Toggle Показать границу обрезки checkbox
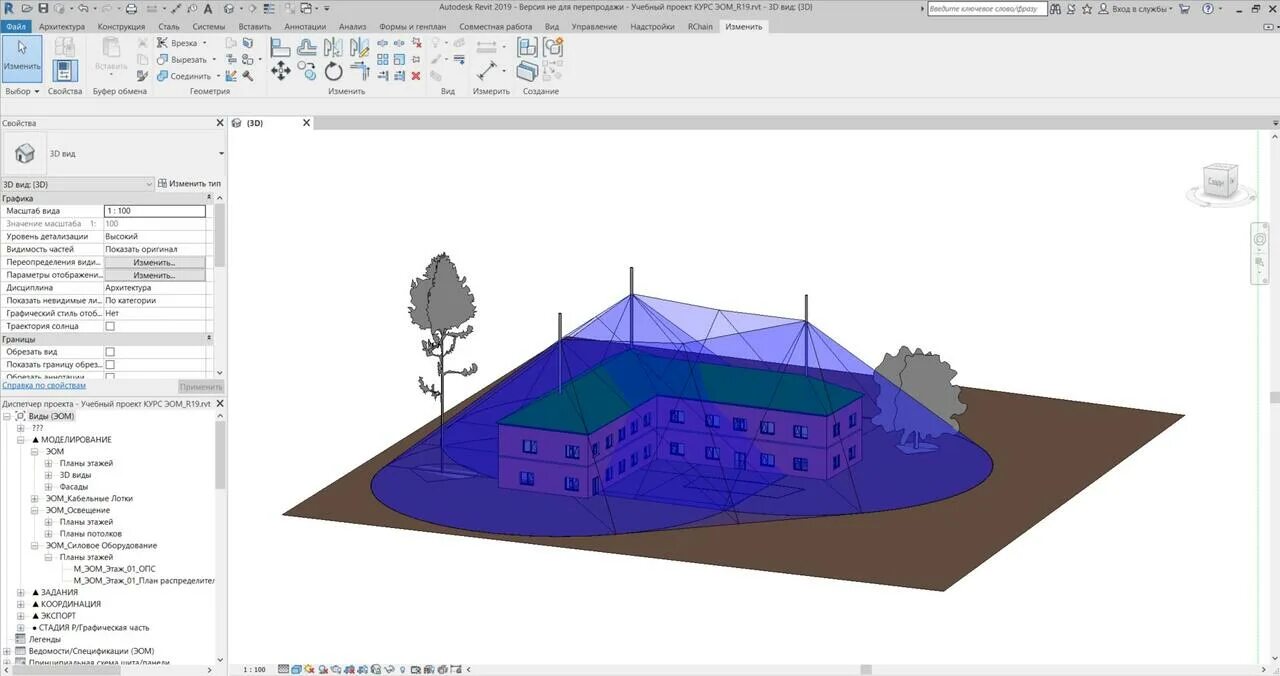The image size is (1280, 676). [x=110, y=365]
